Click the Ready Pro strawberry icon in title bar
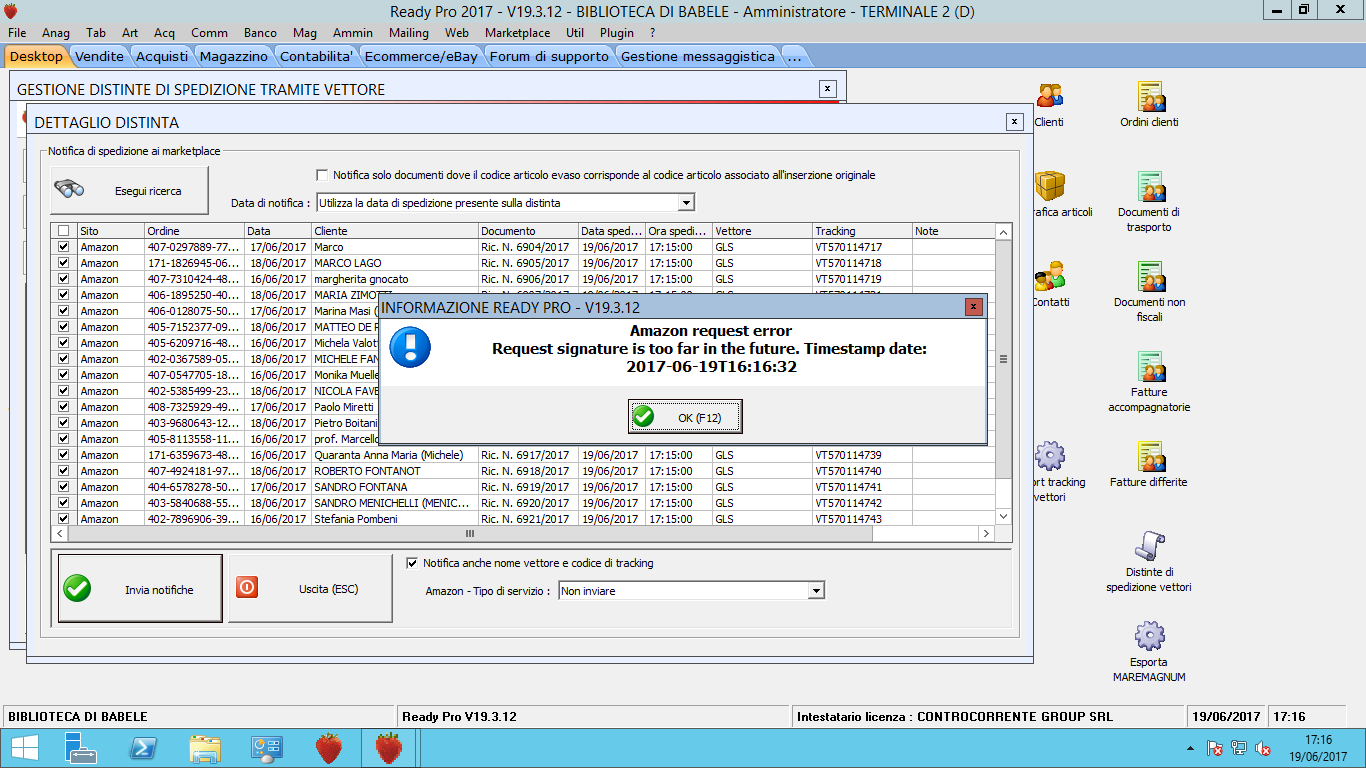 (11, 11)
